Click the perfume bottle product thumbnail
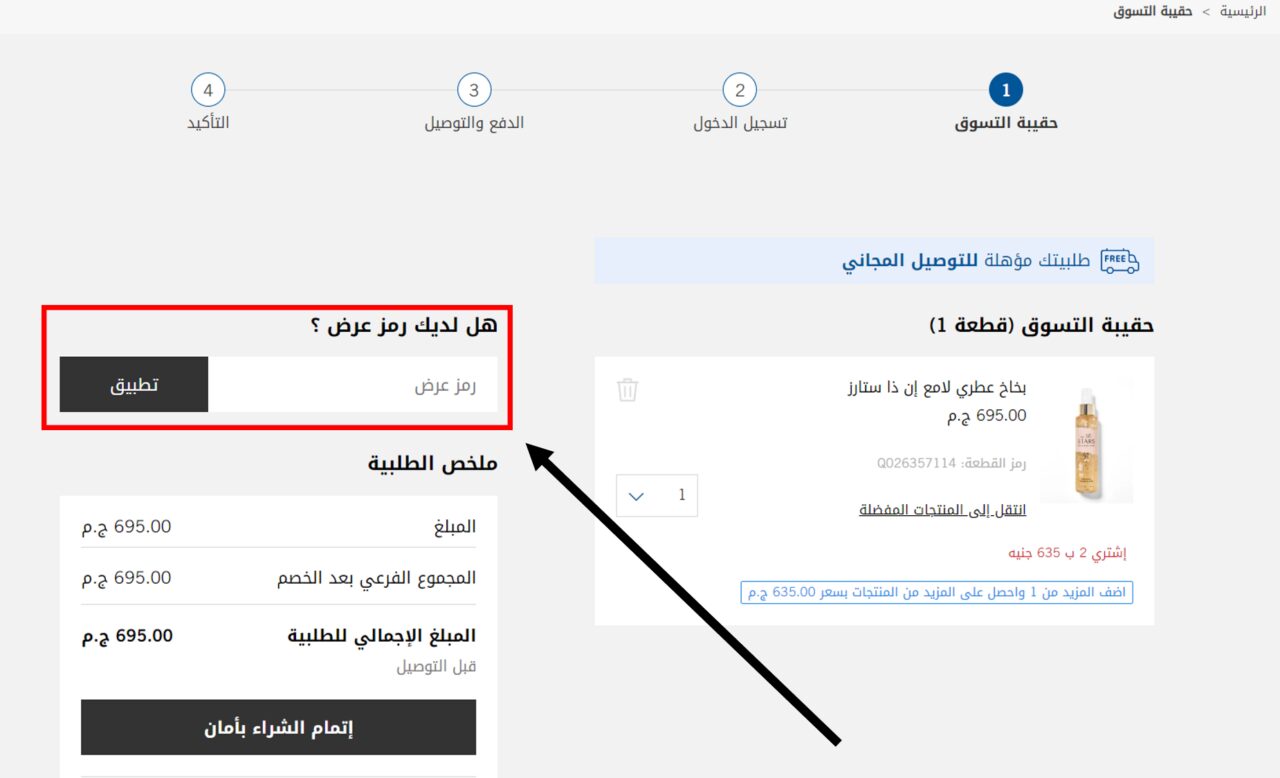 click(1087, 440)
